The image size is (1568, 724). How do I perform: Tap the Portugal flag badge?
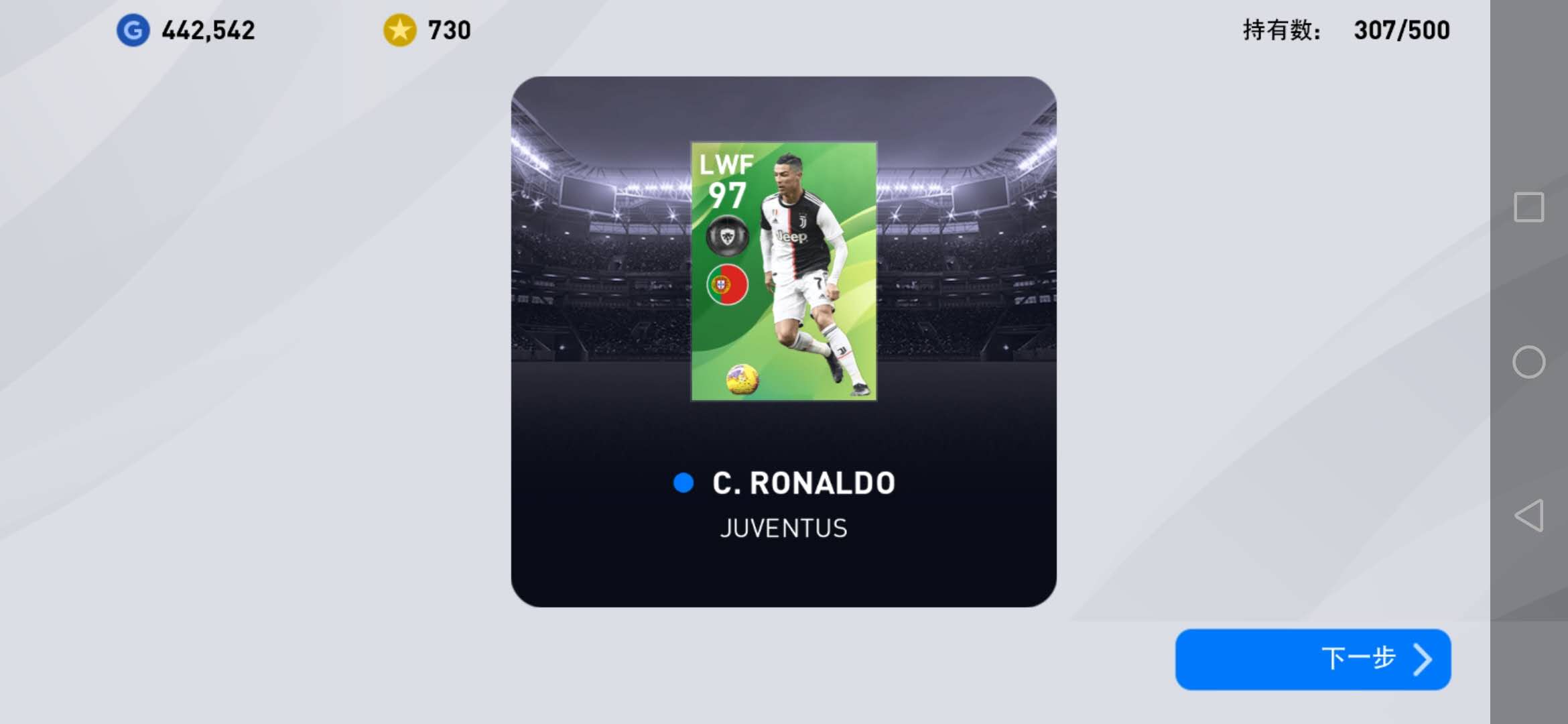click(x=727, y=285)
